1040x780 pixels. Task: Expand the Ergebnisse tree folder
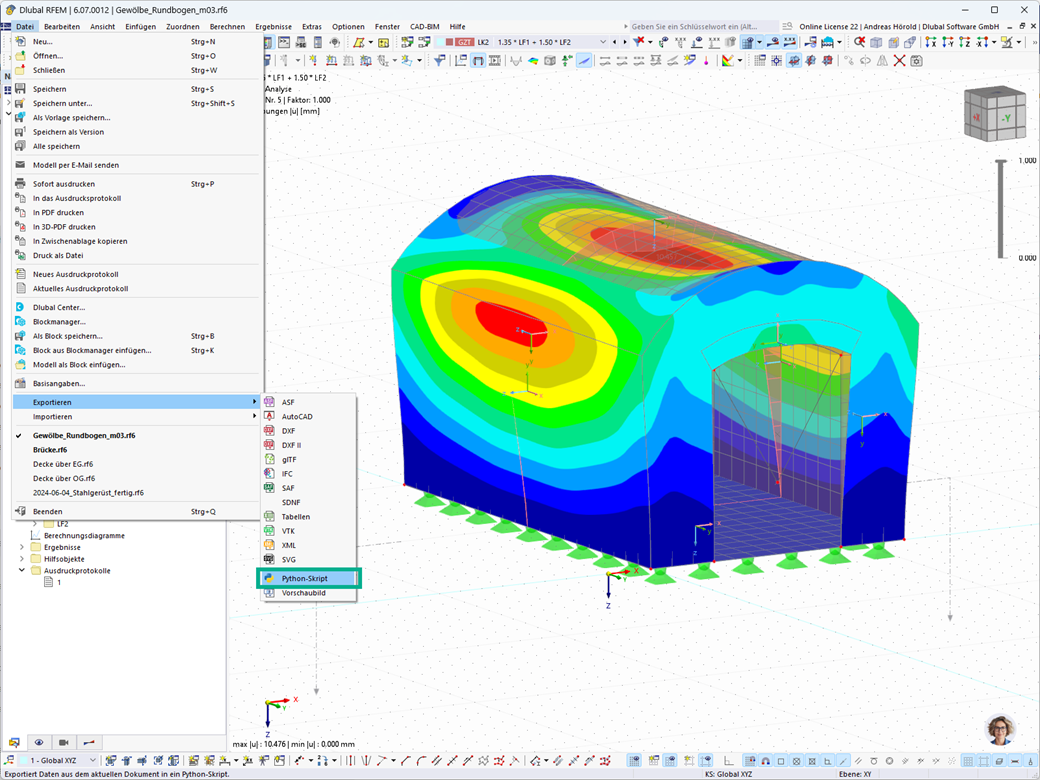[x=22, y=547]
